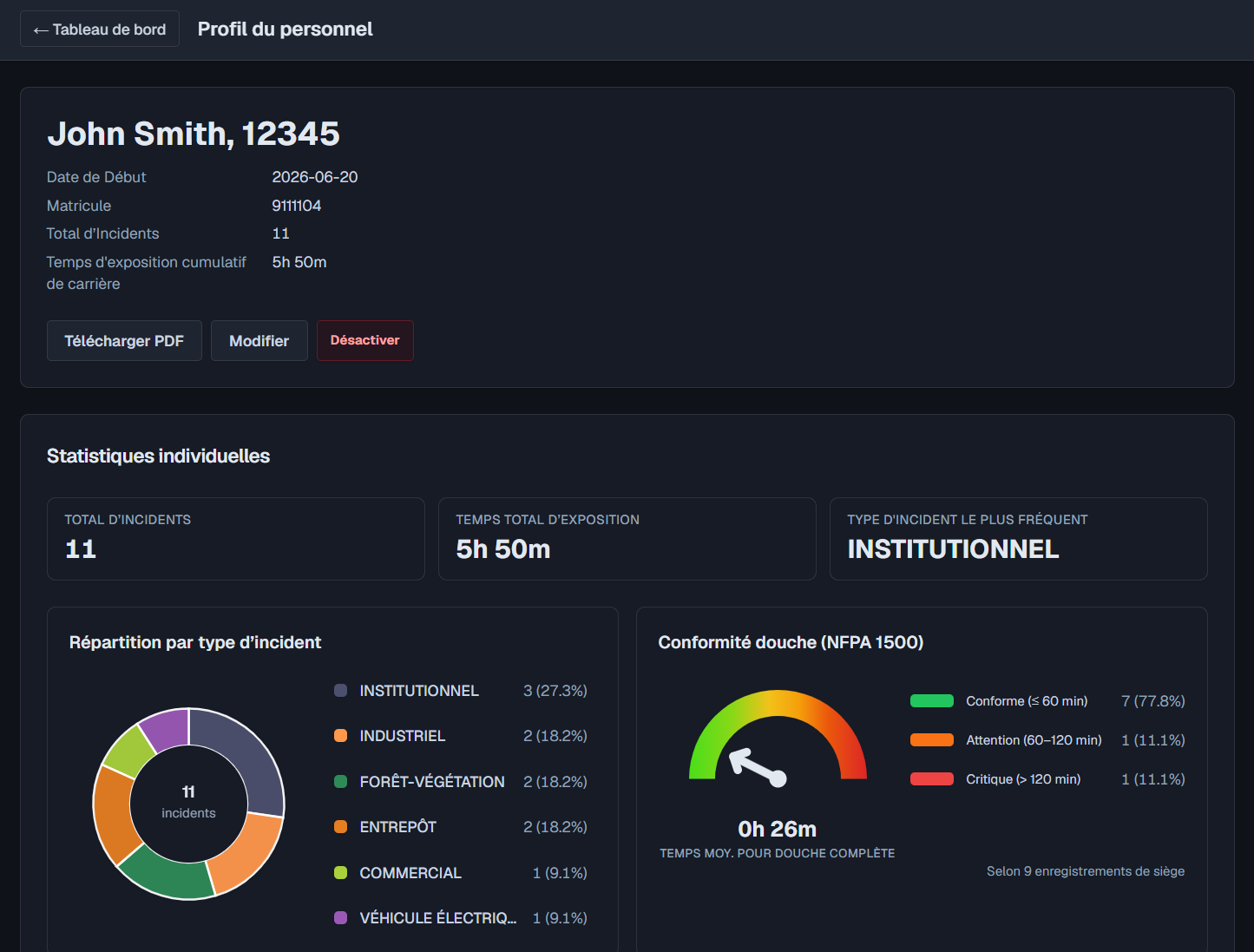Click the Modifier button
This screenshot has width=1254, height=952.
click(x=259, y=341)
